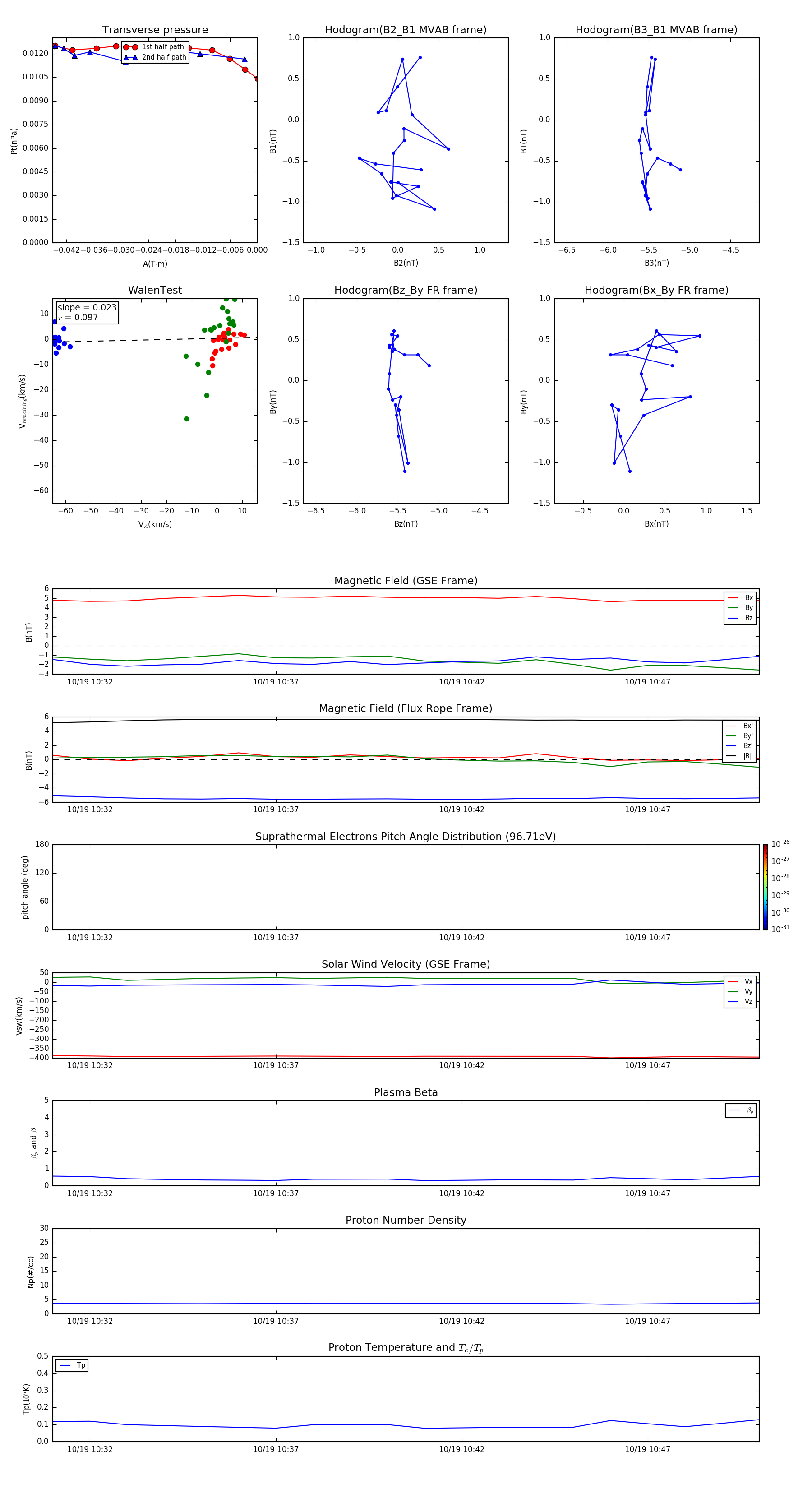Click the "Transverse pressure" plot title
Screen dimensions: 812x1489
(155, 30)
